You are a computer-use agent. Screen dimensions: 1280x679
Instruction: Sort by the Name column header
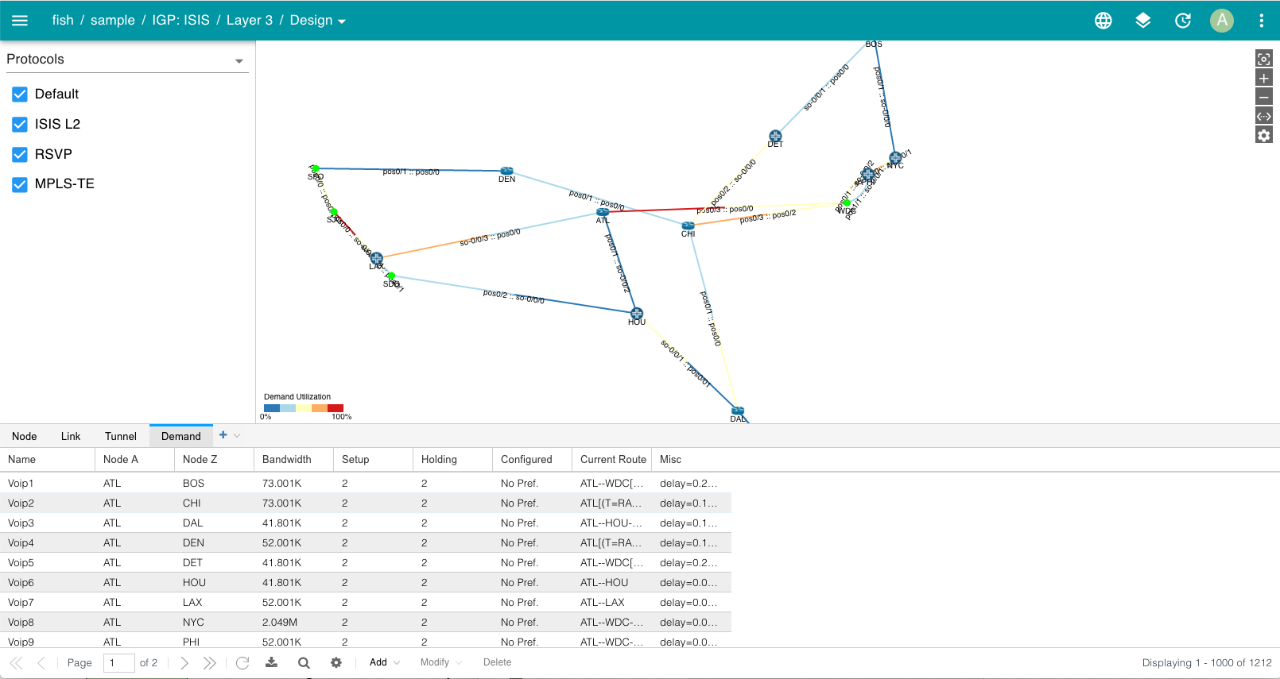(x=47, y=459)
